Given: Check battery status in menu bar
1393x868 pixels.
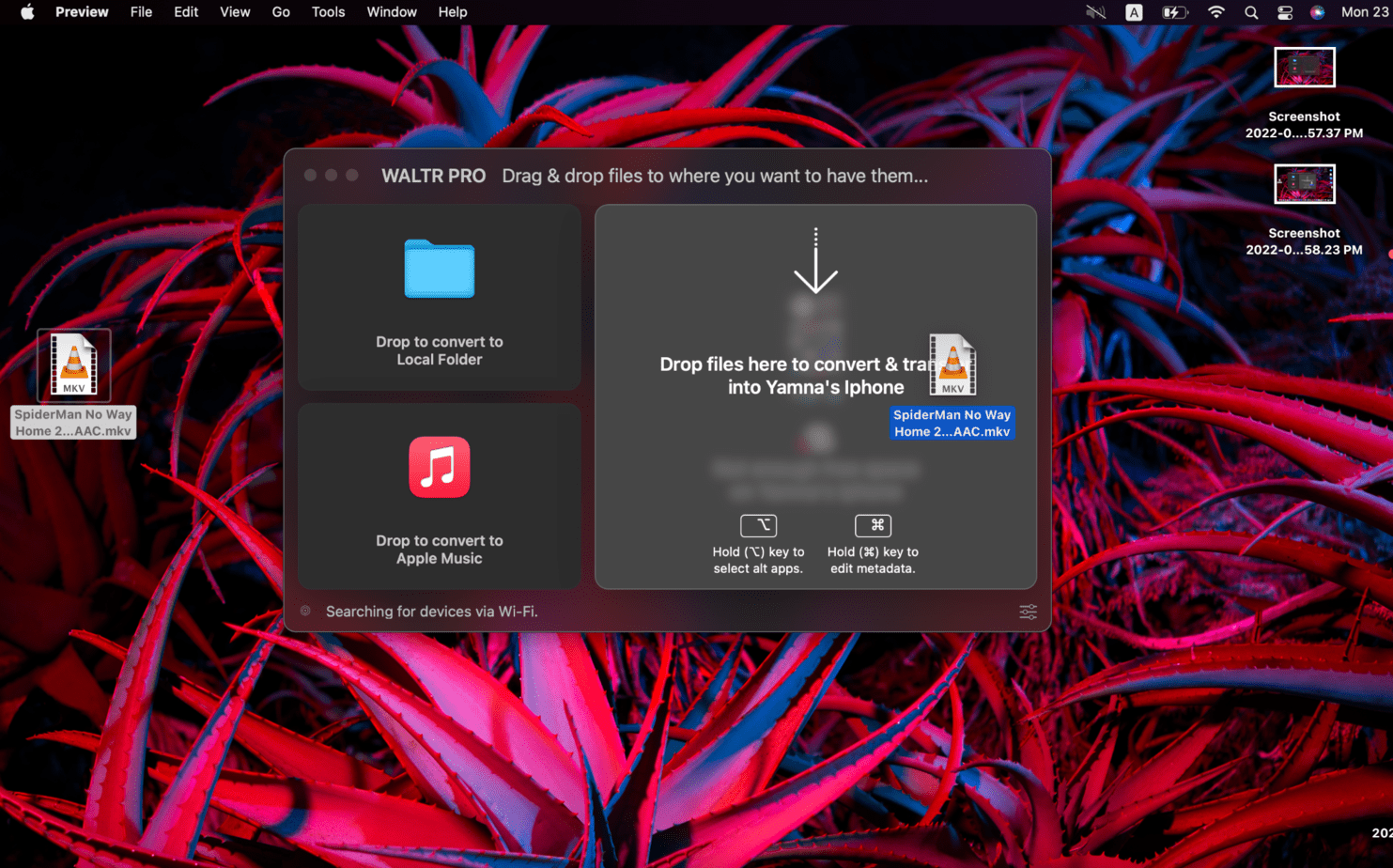Looking at the screenshot, I should click(1174, 12).
